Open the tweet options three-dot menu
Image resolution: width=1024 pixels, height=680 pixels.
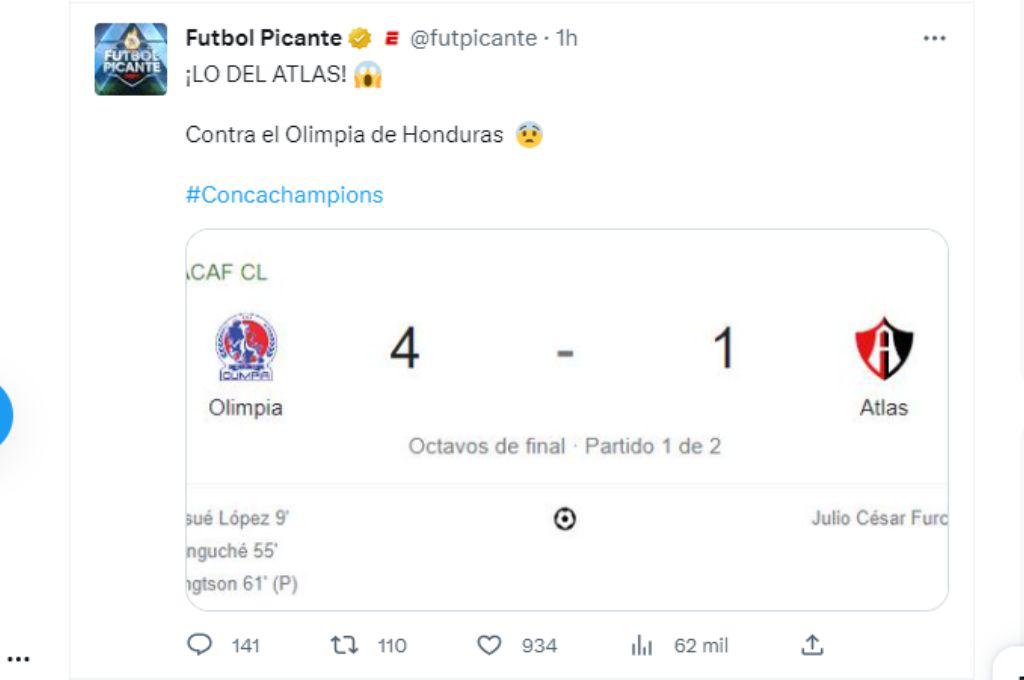934,38
